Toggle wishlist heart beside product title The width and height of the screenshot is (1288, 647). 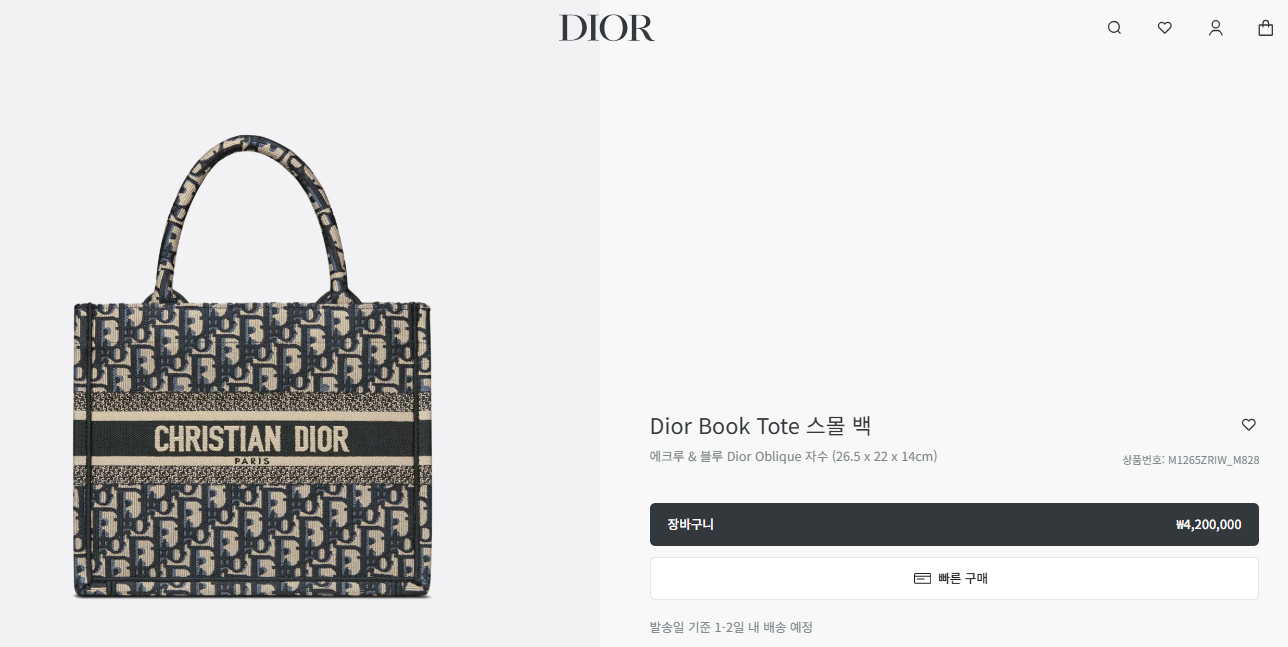click(x=1248, y=425)
